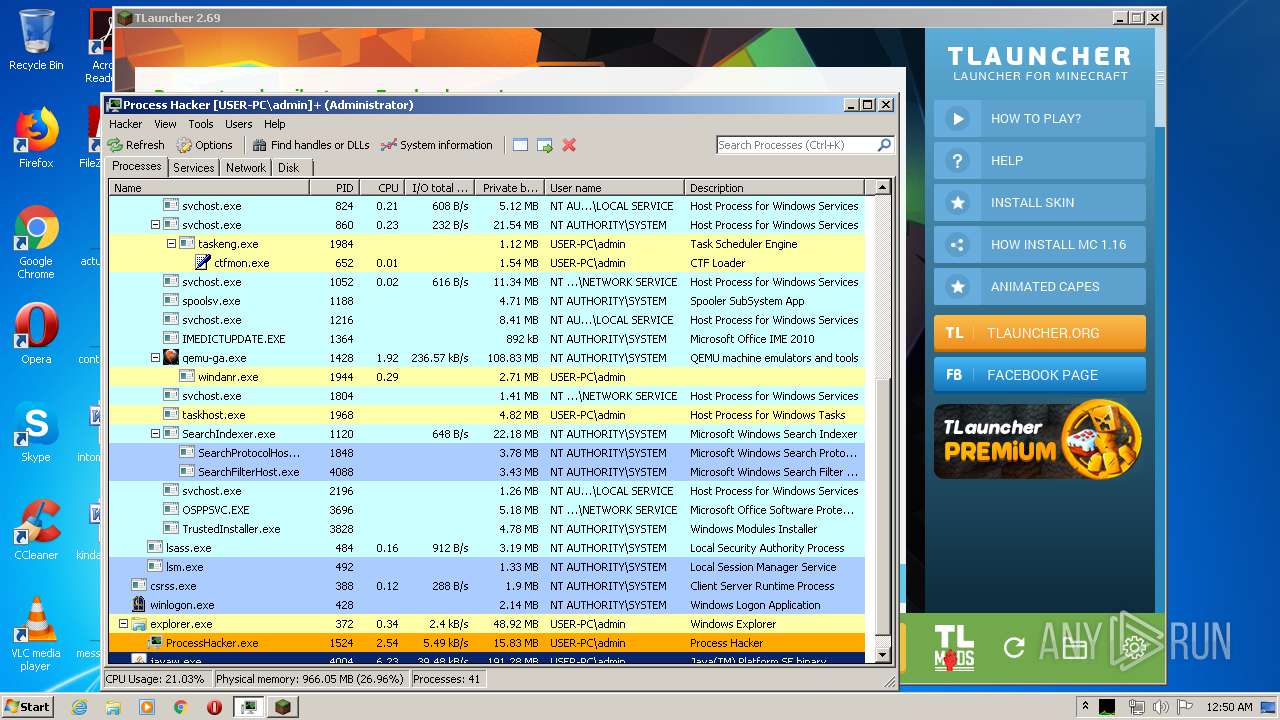1280x720 pixels.
Task: Click the VLC media player desktop icon
Action: click(36, 634)
